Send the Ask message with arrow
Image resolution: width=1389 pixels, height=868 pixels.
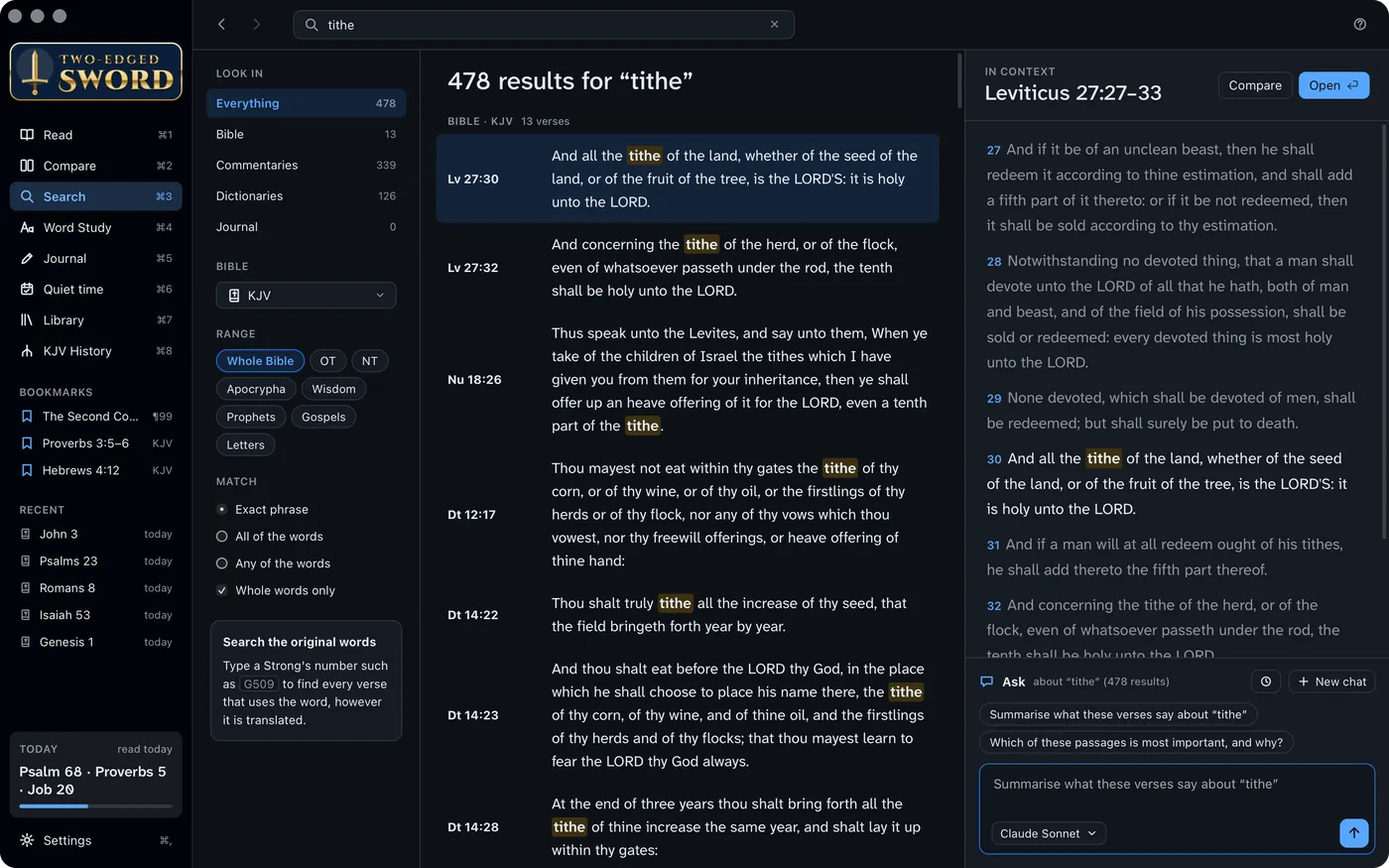[x=1353, y=833]
